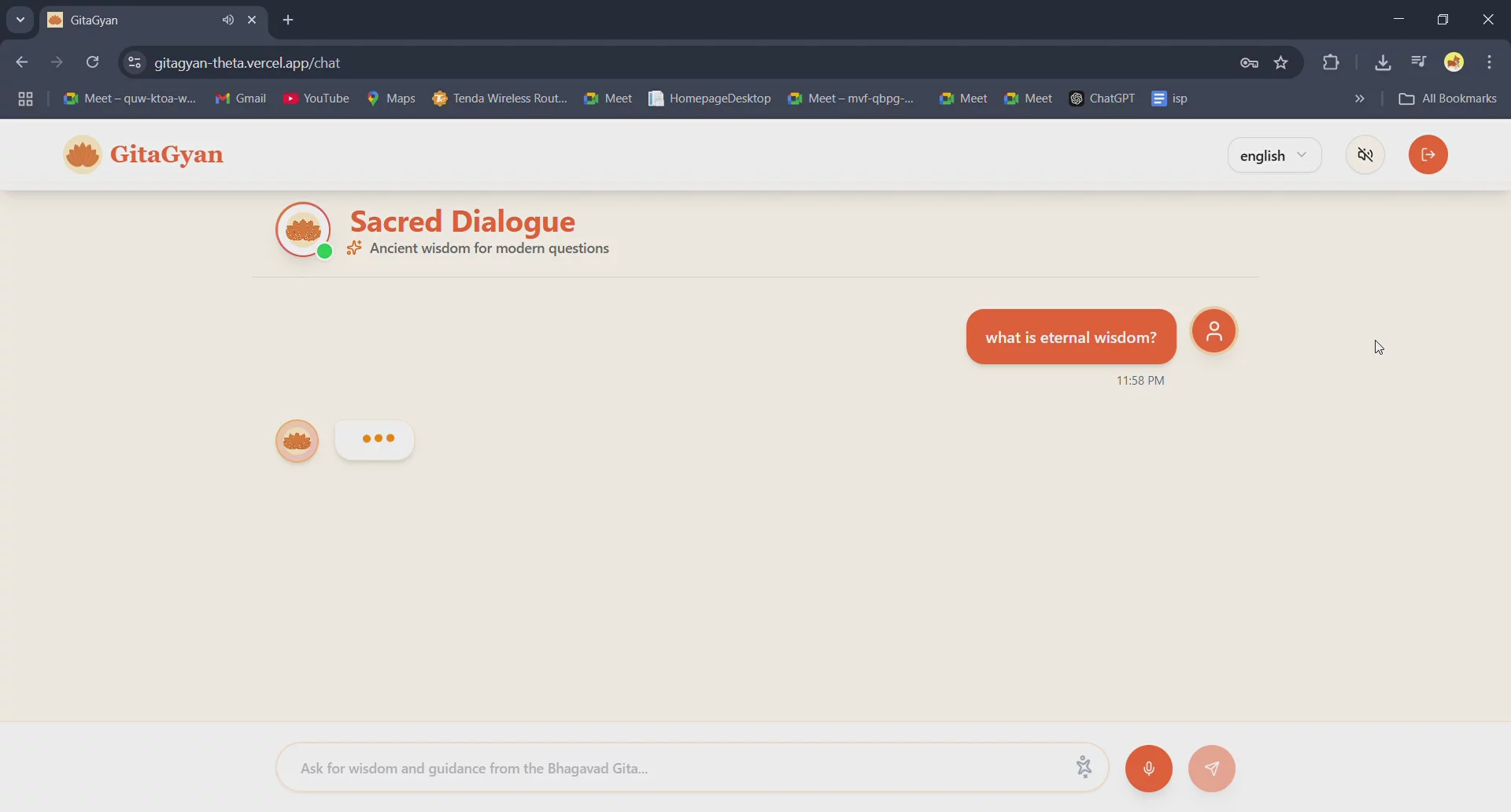Open the english language dropdown
This screenshot has height=812, width=1511.
[1273, 156]
